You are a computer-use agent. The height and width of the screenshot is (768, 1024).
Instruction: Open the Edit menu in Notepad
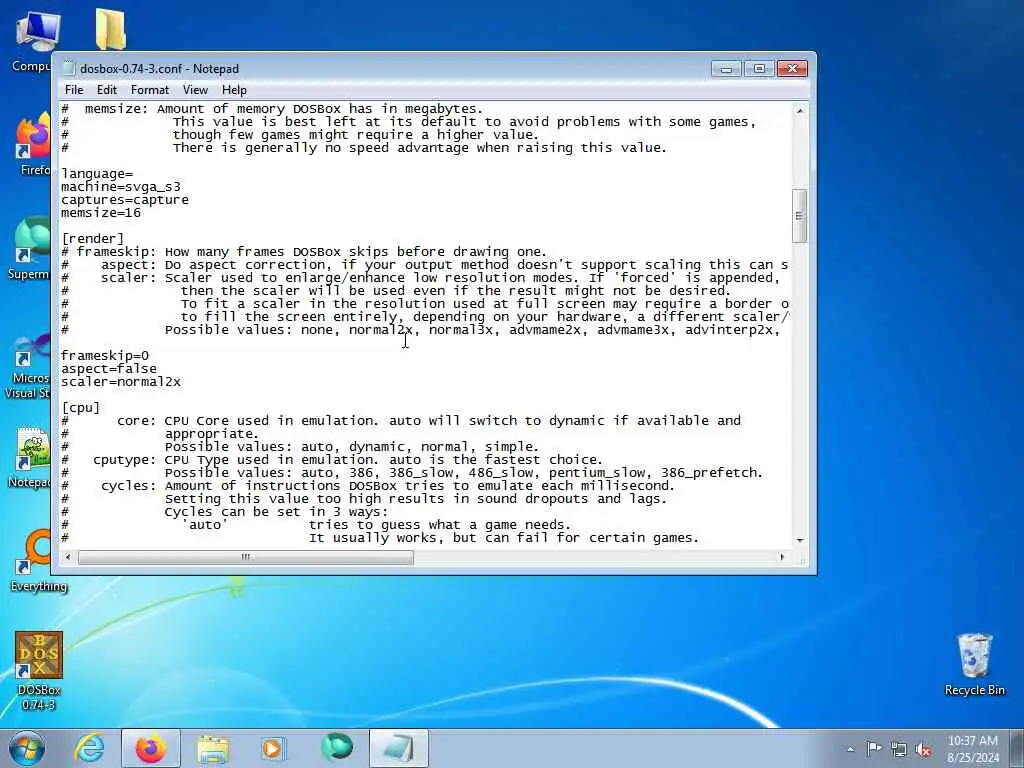[x=106, y=90]
